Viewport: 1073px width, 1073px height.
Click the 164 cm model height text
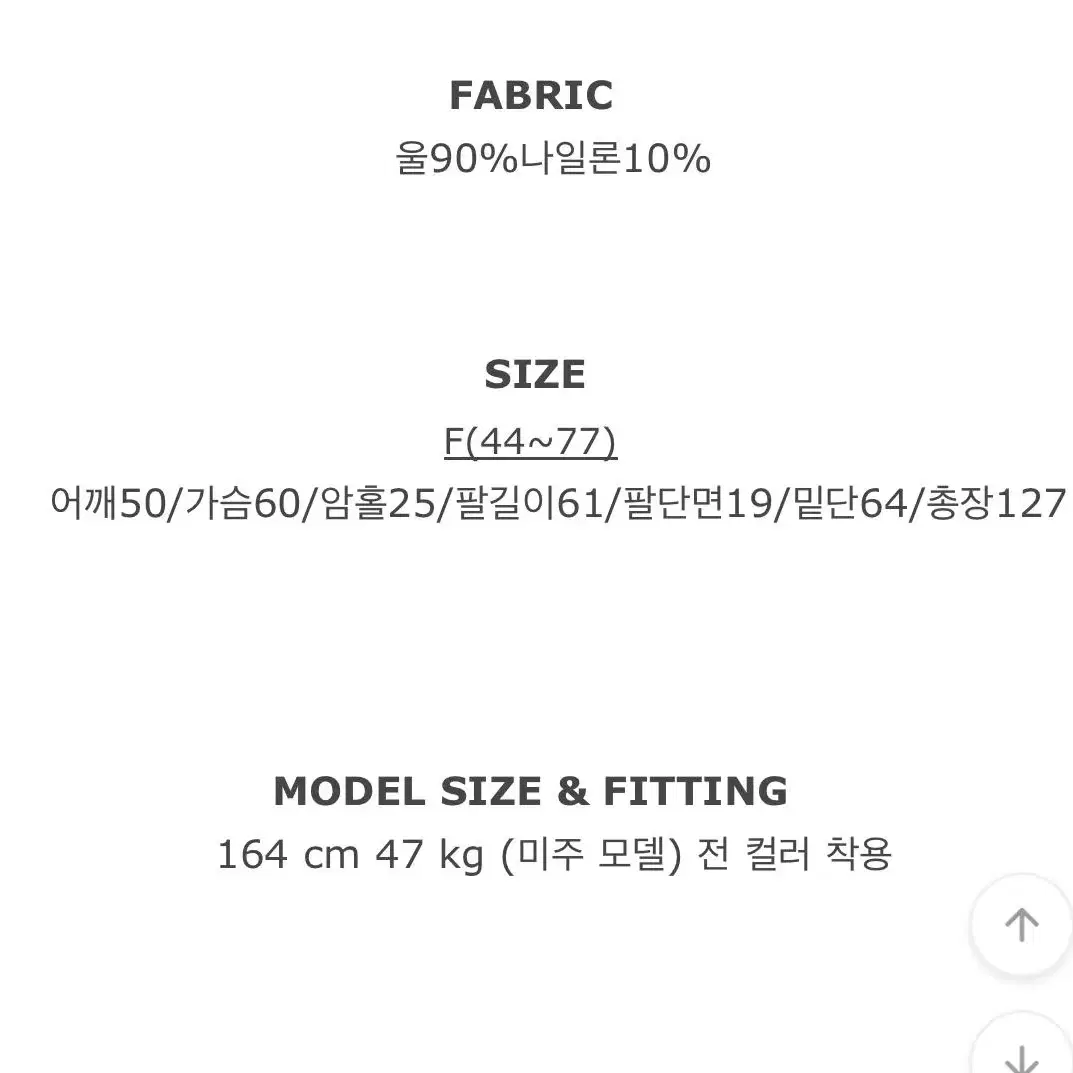[288, 855]
